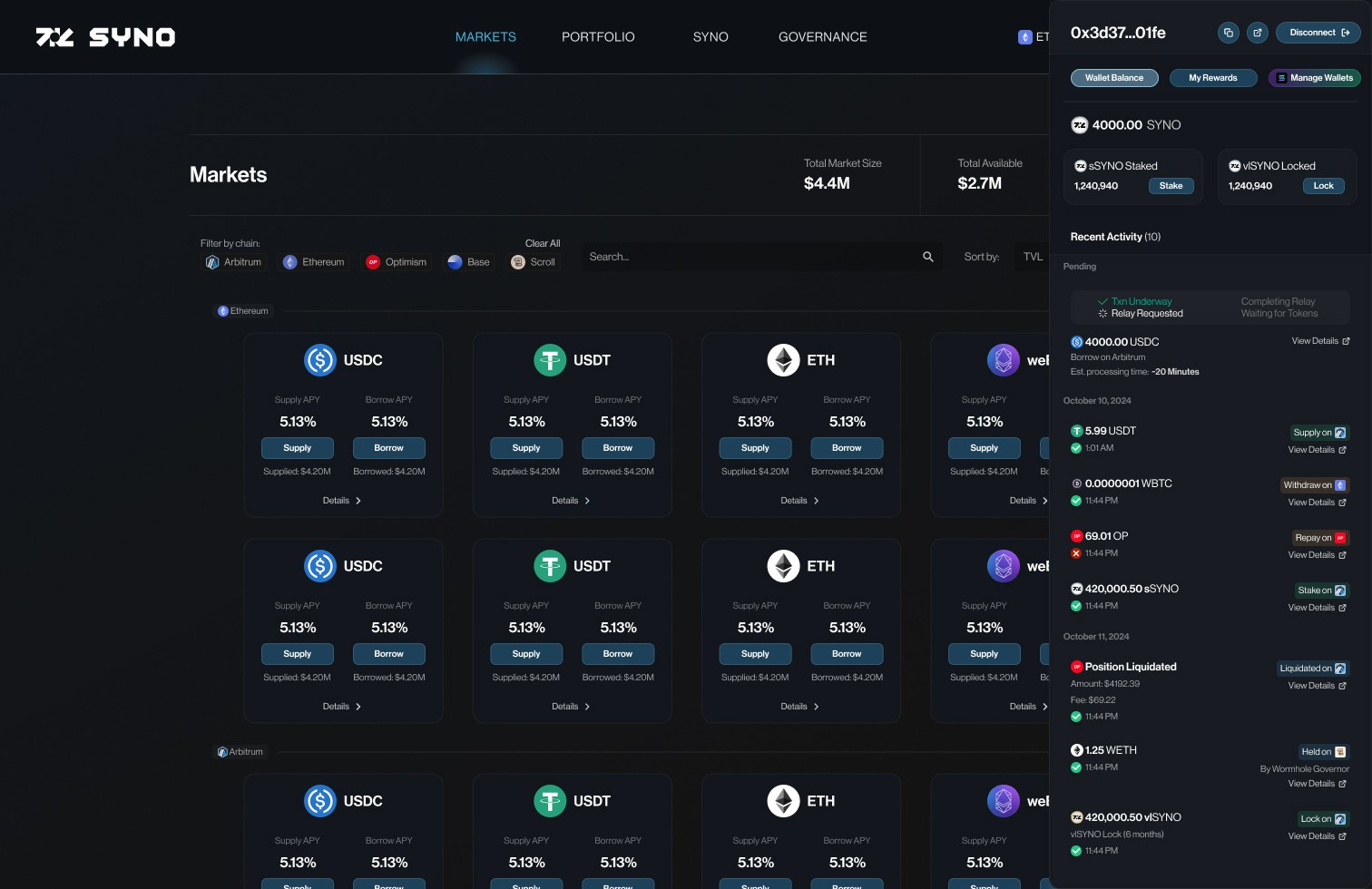Open the GOVERNANCE nav tab
This screenshot has height=889, width=1372.
823,37
